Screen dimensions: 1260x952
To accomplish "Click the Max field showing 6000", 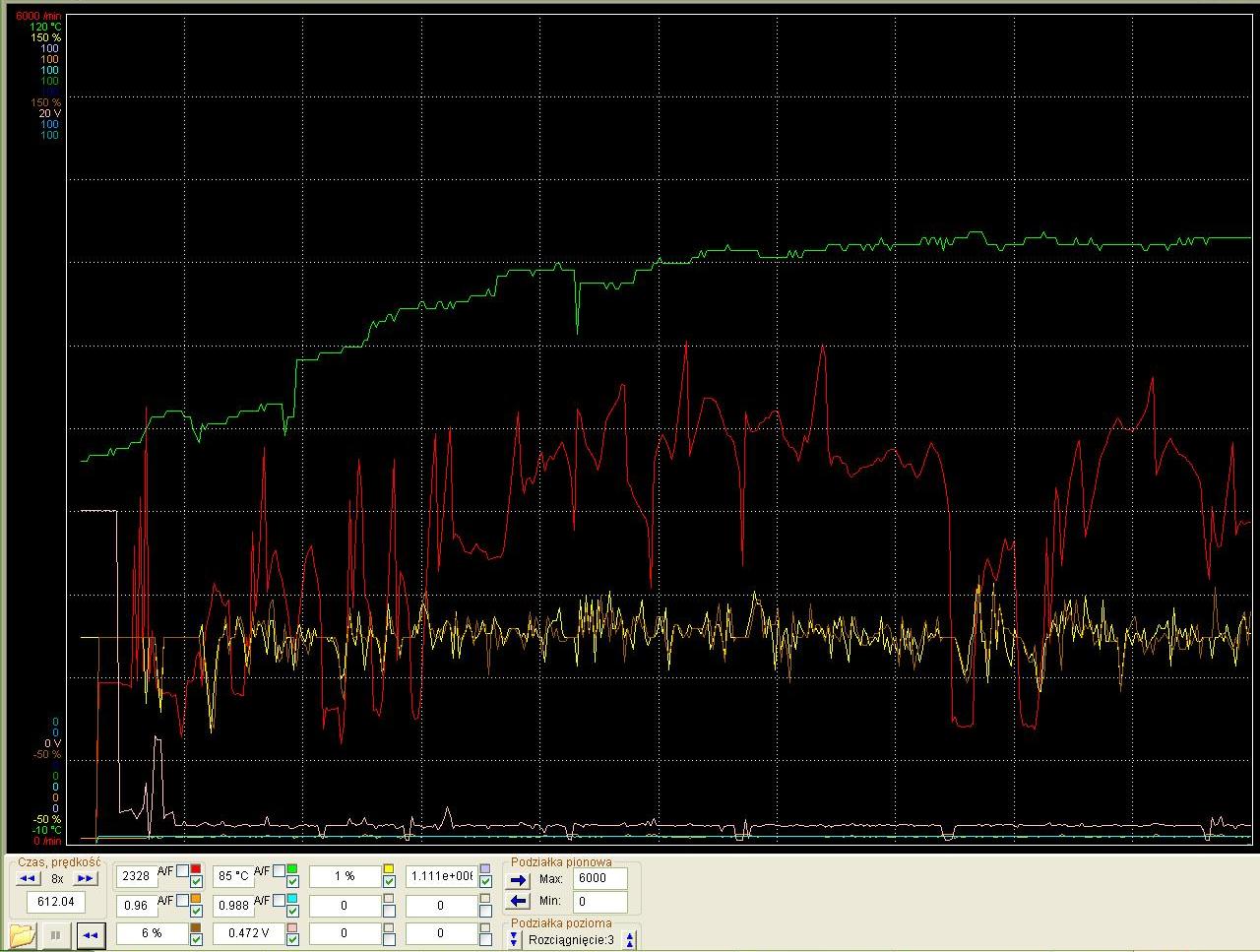I will 599,878.
